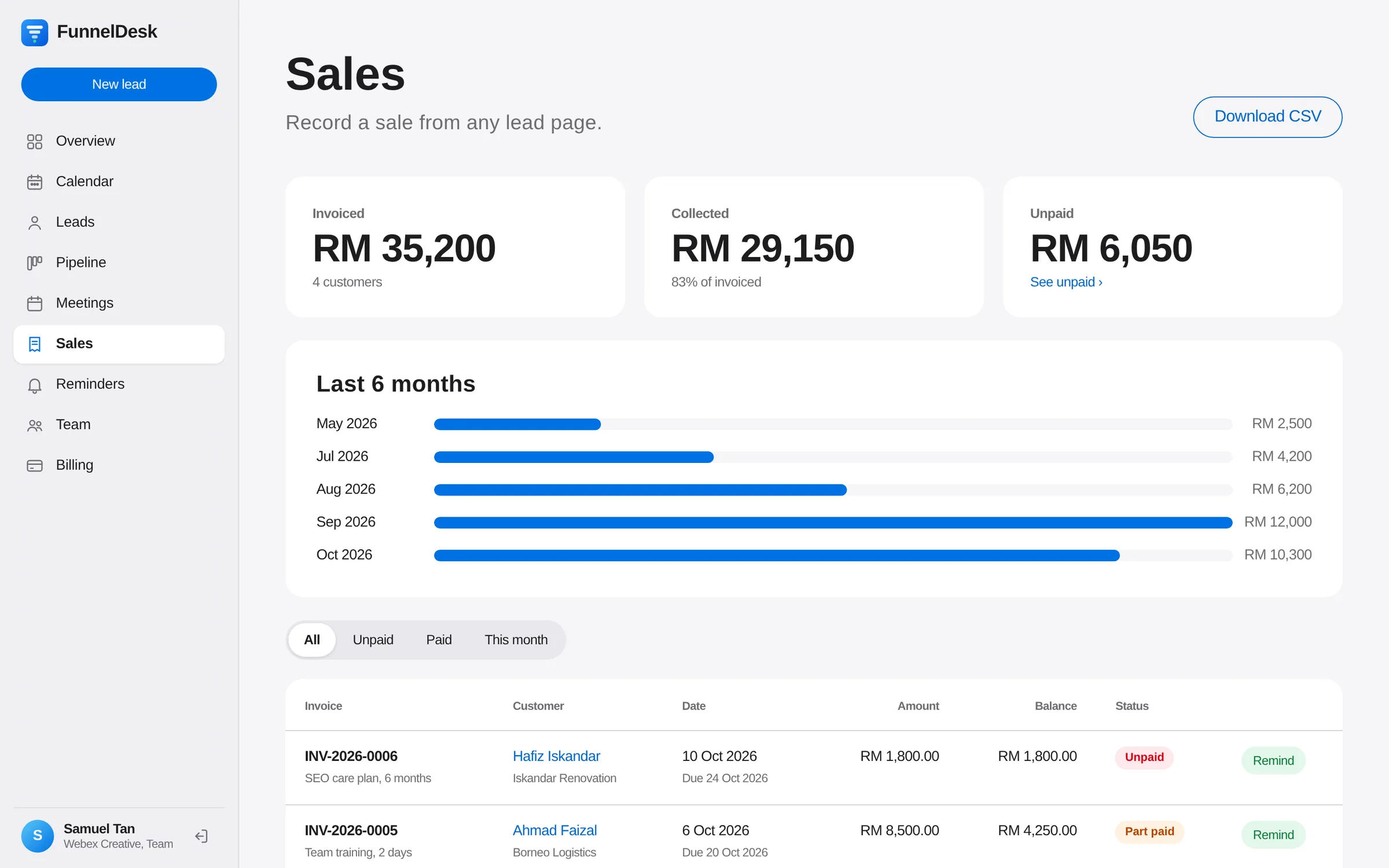Click 'Due 20 Oct 2026' text
Screen dimensions: 1389x868
point(725,852)
